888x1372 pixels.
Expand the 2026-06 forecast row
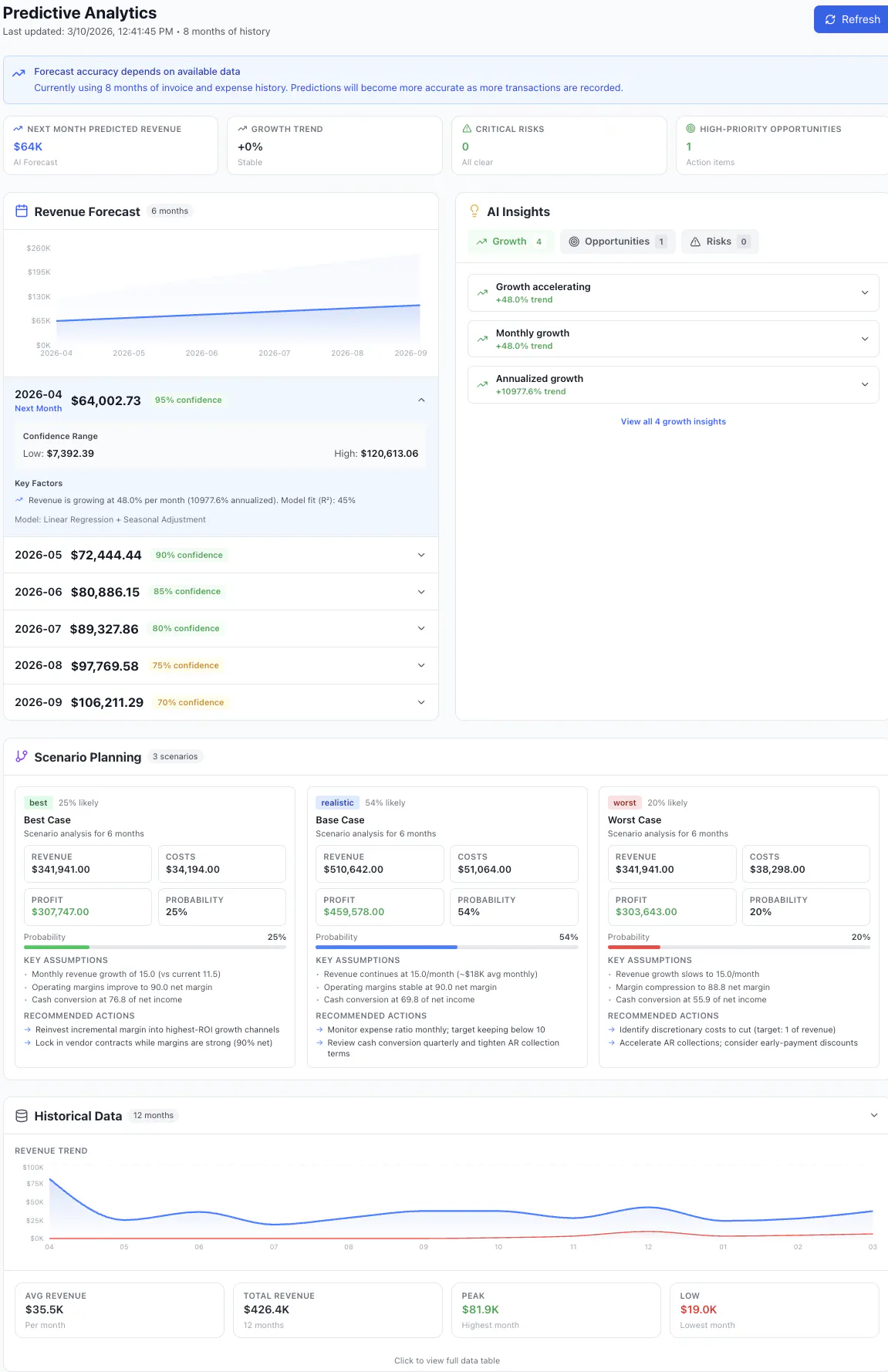click(x=421, y=592)
